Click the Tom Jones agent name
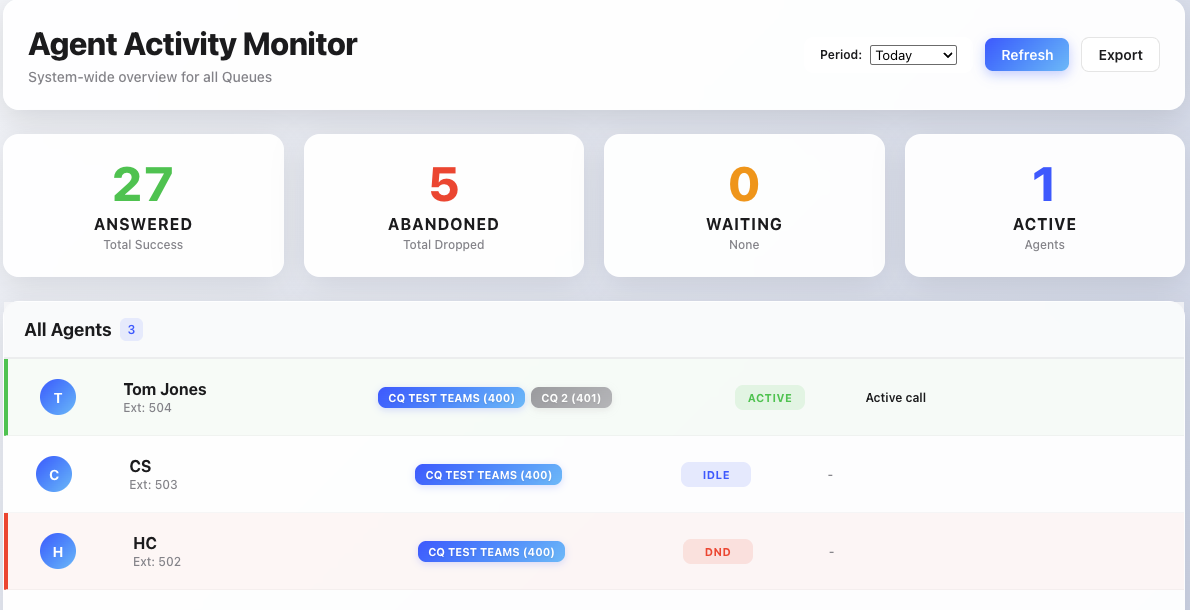1190x610 pixels. pyautogui.click(x=165, y=389)
